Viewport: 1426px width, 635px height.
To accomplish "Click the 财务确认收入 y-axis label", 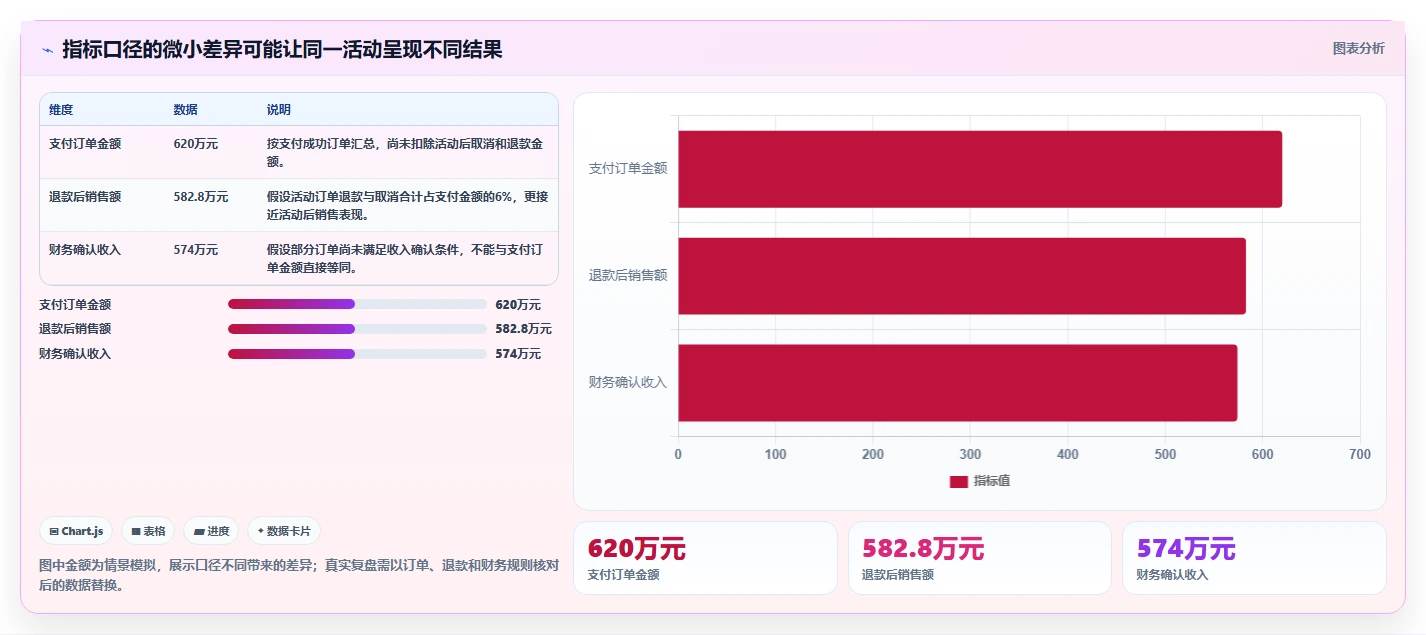I will point(628,383).
